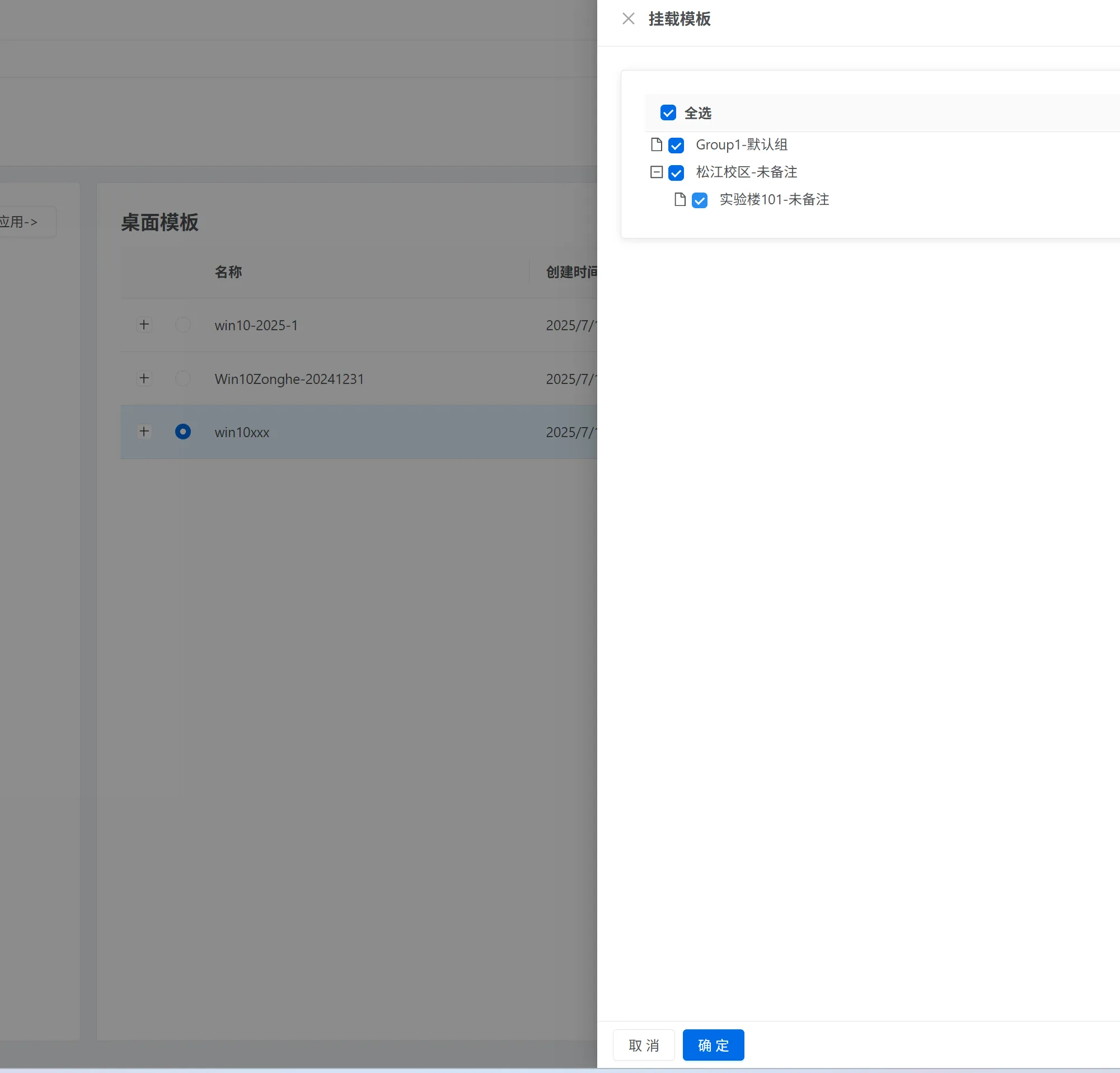The width and height of the screenshot is (1120, 1073).
Task: Click the Win10Zonghe-20241231 template name
Action: tap(289, 379)
